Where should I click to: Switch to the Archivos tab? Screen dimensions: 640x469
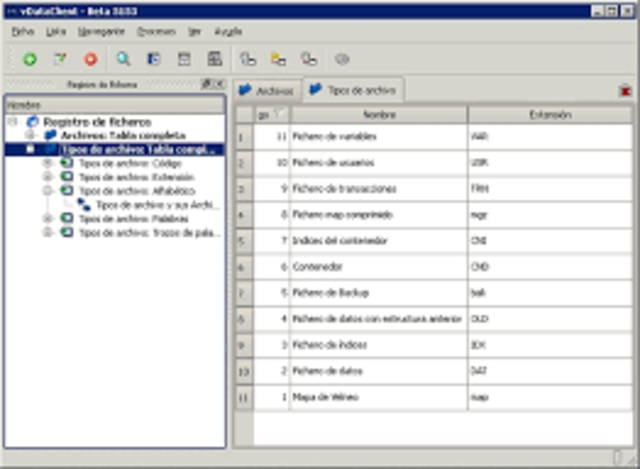(268, 91)
